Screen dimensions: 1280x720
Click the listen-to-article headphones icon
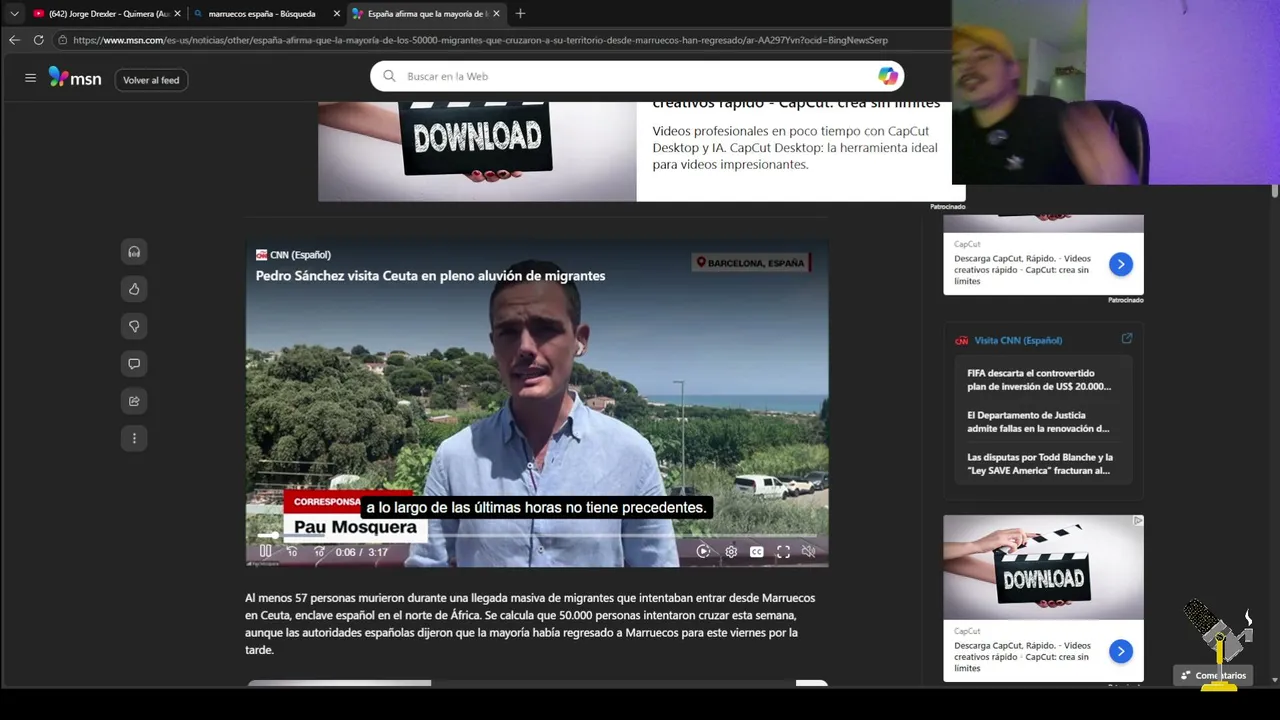[134, 252]
